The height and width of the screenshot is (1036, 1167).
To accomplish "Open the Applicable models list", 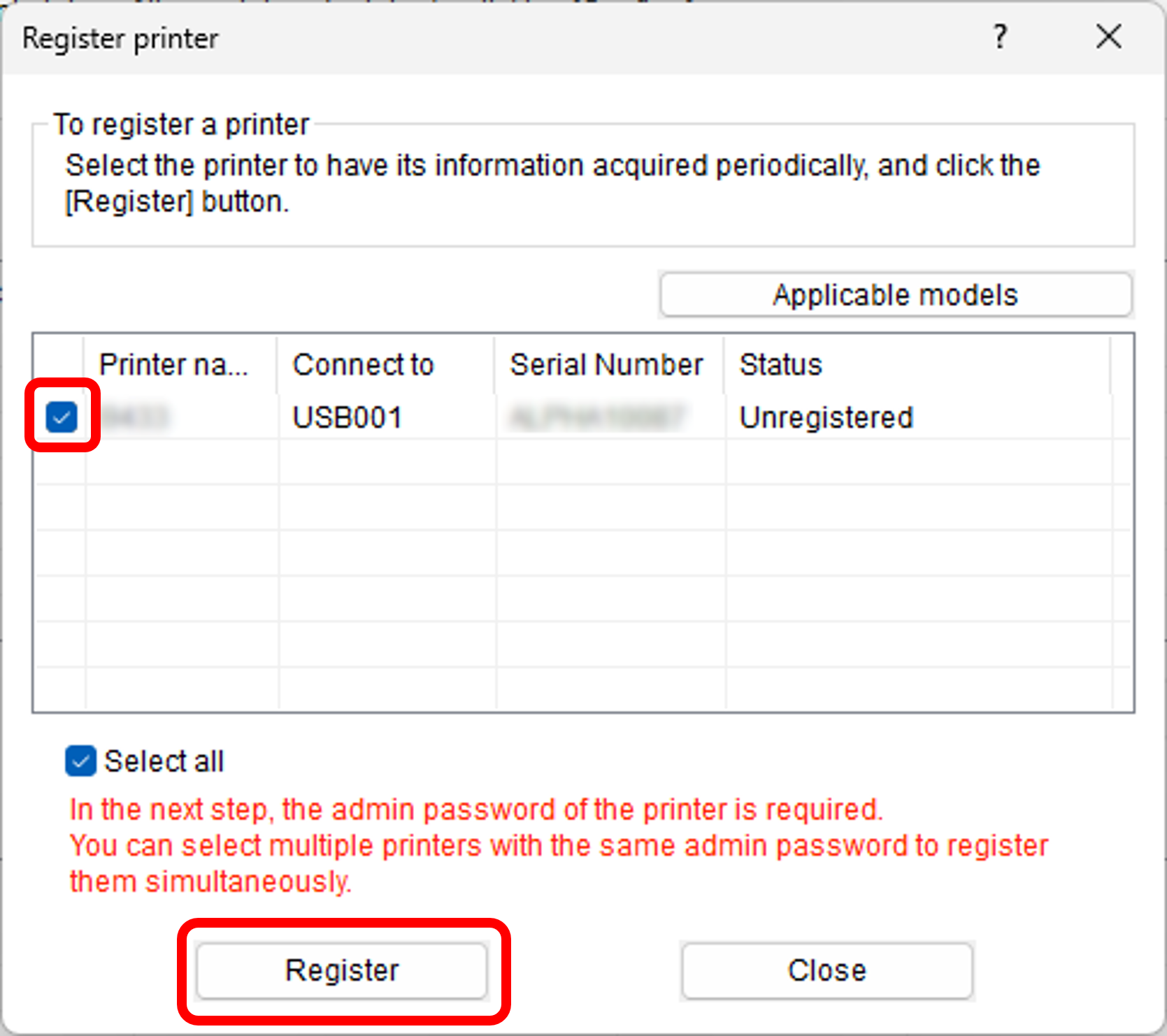I will tap(895, 295).
